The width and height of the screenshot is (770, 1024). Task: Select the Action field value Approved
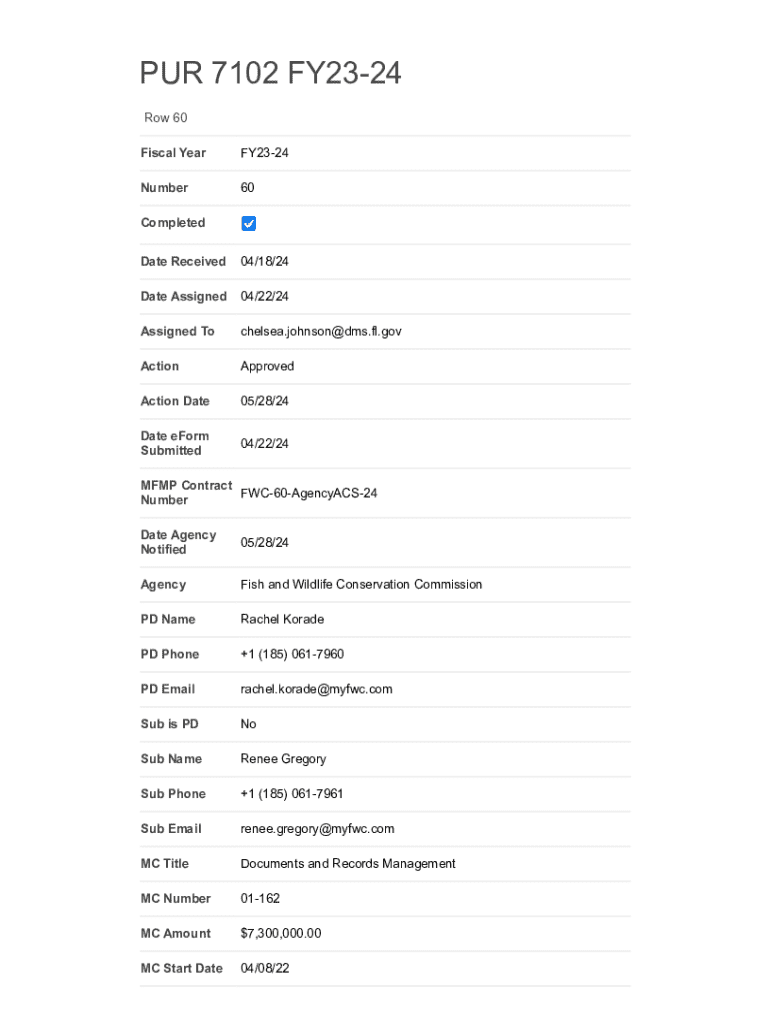pyautogui.click(x=267, y=366)
